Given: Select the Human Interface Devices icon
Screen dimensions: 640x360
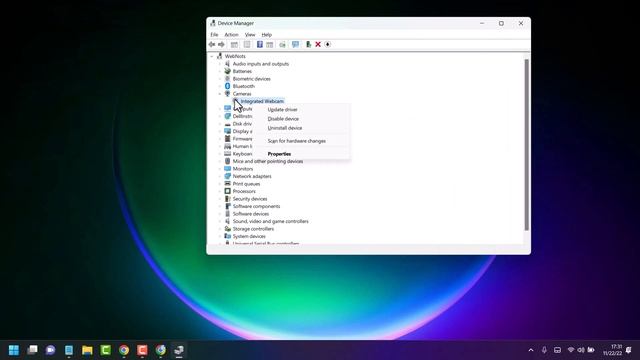Looking at the screenshot, I should coord(228,146).
